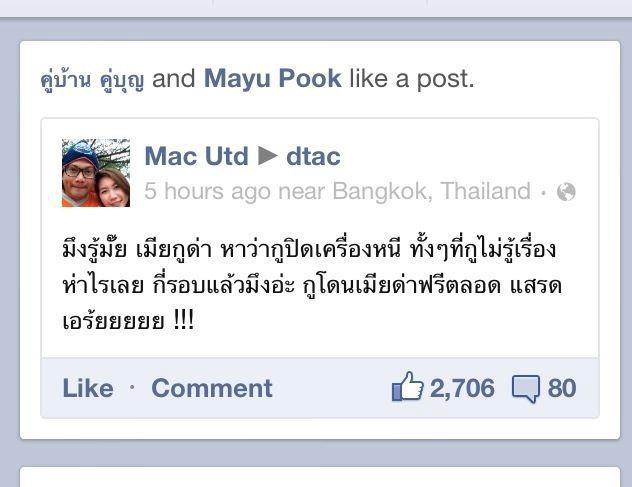Click the comment bubble icon
Image resolution: width=632 pixels, height=487 pixels.
coord(526,389)
